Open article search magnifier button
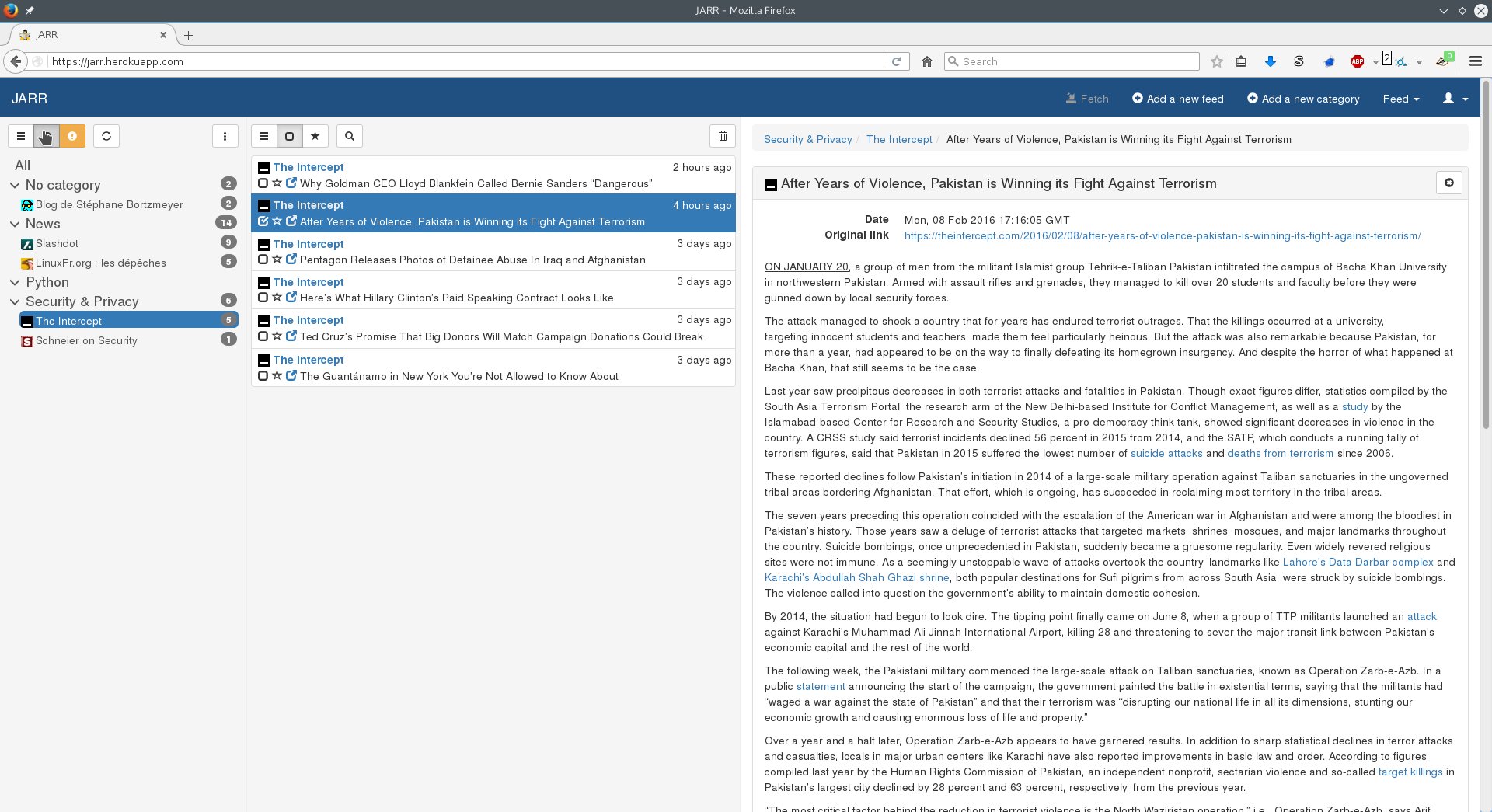Viewport: 1492px width, 812px height. tap(350, 136)
